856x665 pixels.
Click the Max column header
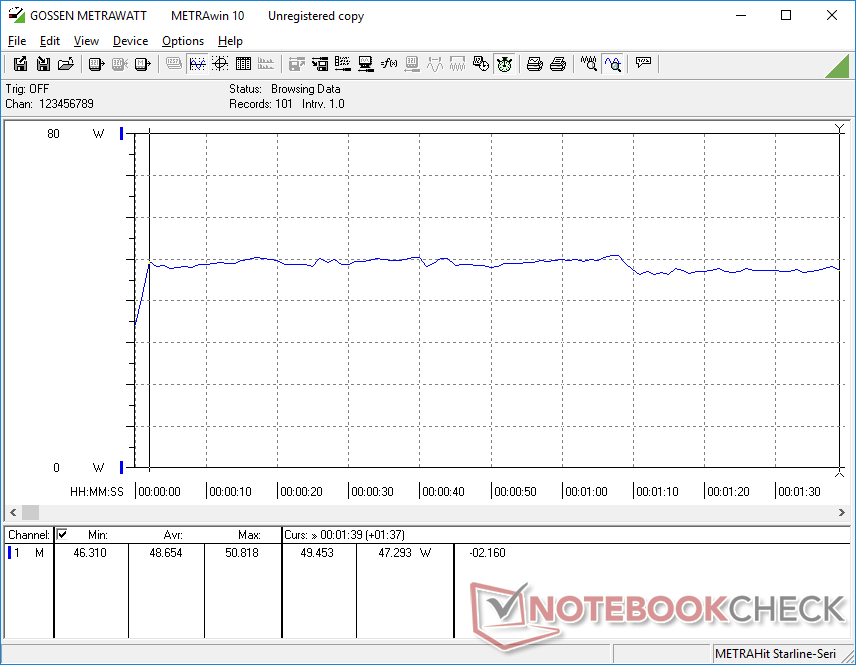[249, 535]
